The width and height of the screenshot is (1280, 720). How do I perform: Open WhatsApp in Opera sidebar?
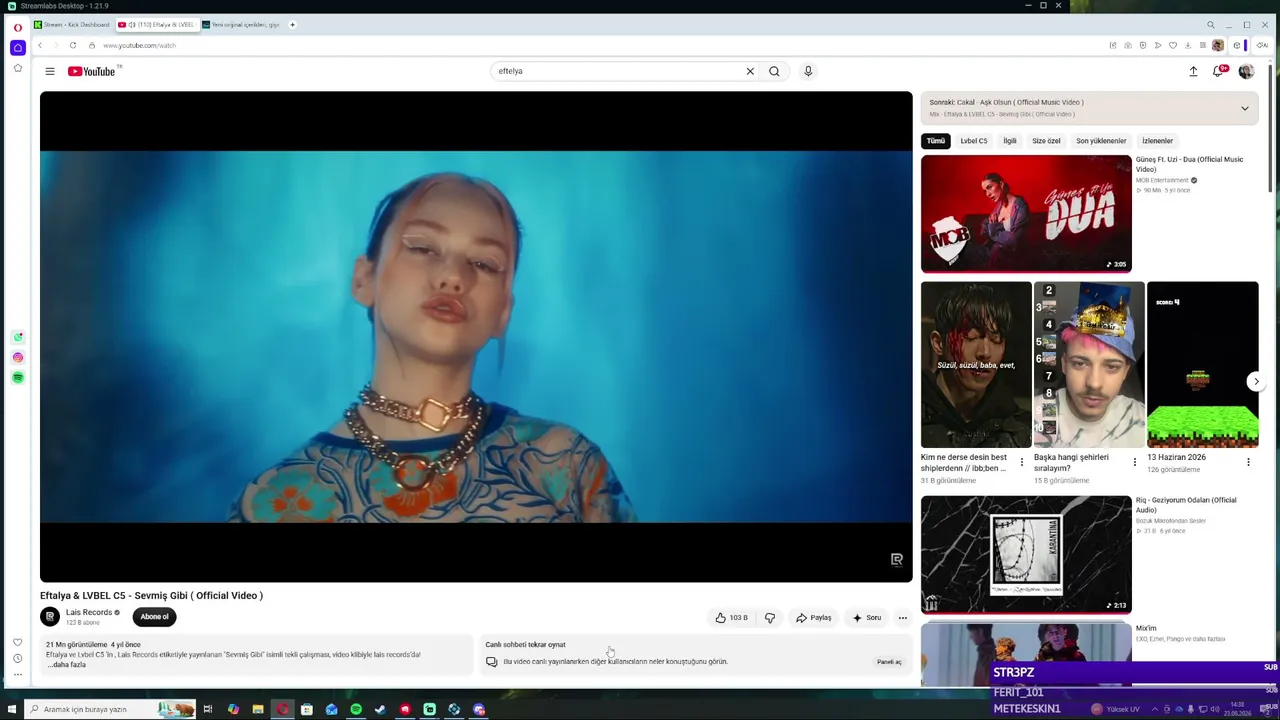pos(17,338)
